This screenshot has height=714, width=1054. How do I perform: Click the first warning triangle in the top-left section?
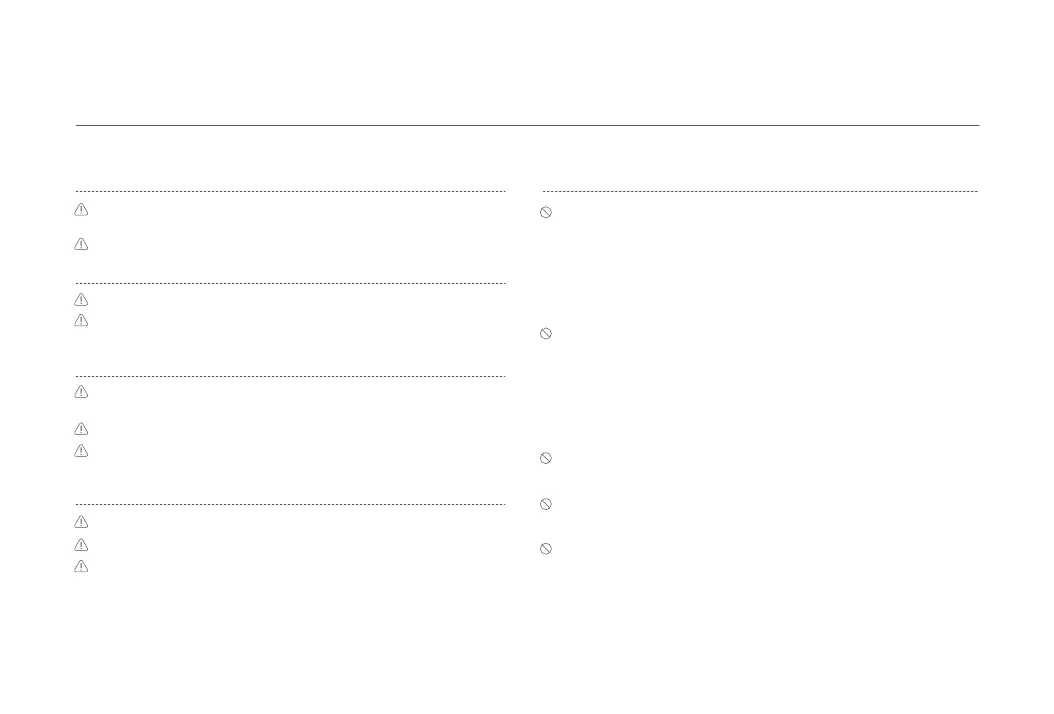click(x=82, y=210)
